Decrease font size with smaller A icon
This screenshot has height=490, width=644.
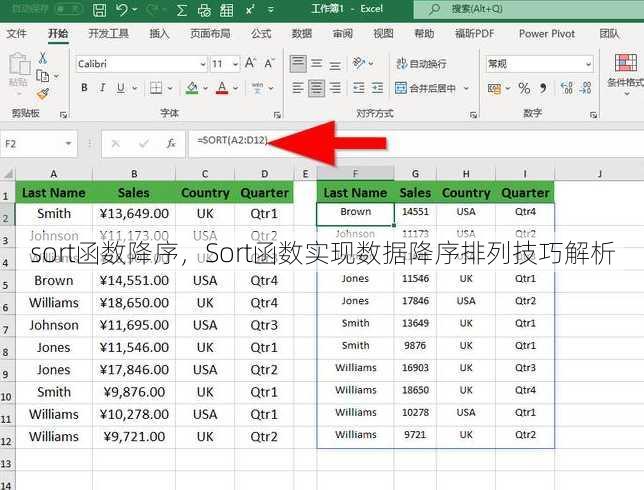tap(269, 63)
